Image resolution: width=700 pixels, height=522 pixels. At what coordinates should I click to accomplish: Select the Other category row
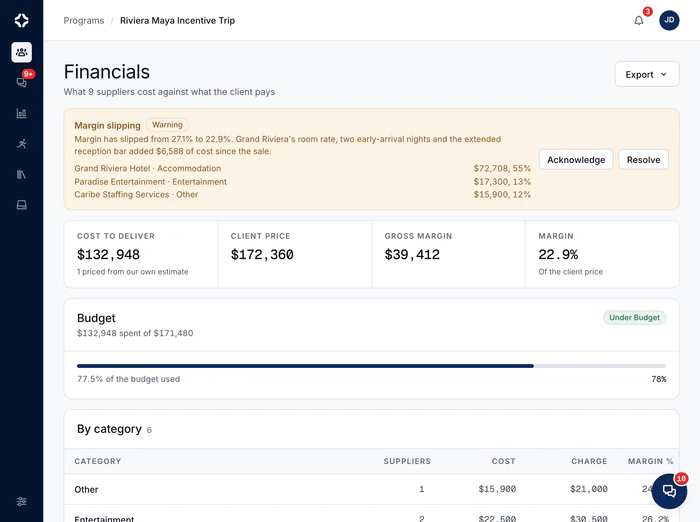(371, 489)
